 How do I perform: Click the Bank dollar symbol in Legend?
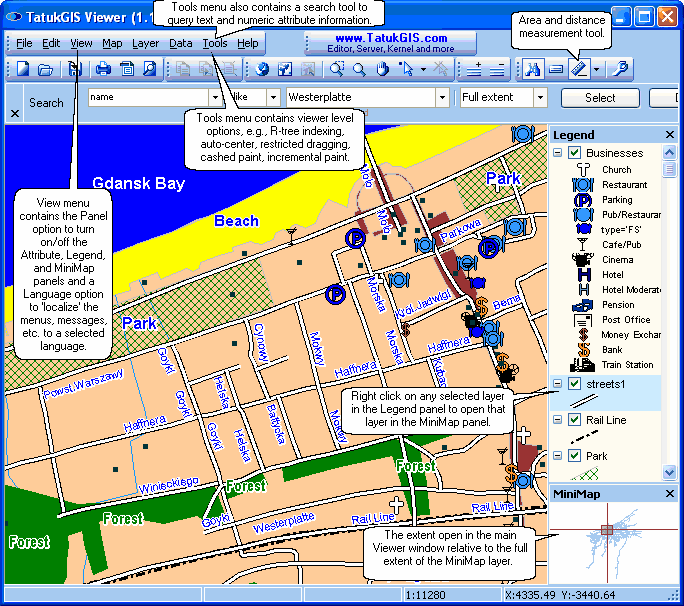pos(584,350)
